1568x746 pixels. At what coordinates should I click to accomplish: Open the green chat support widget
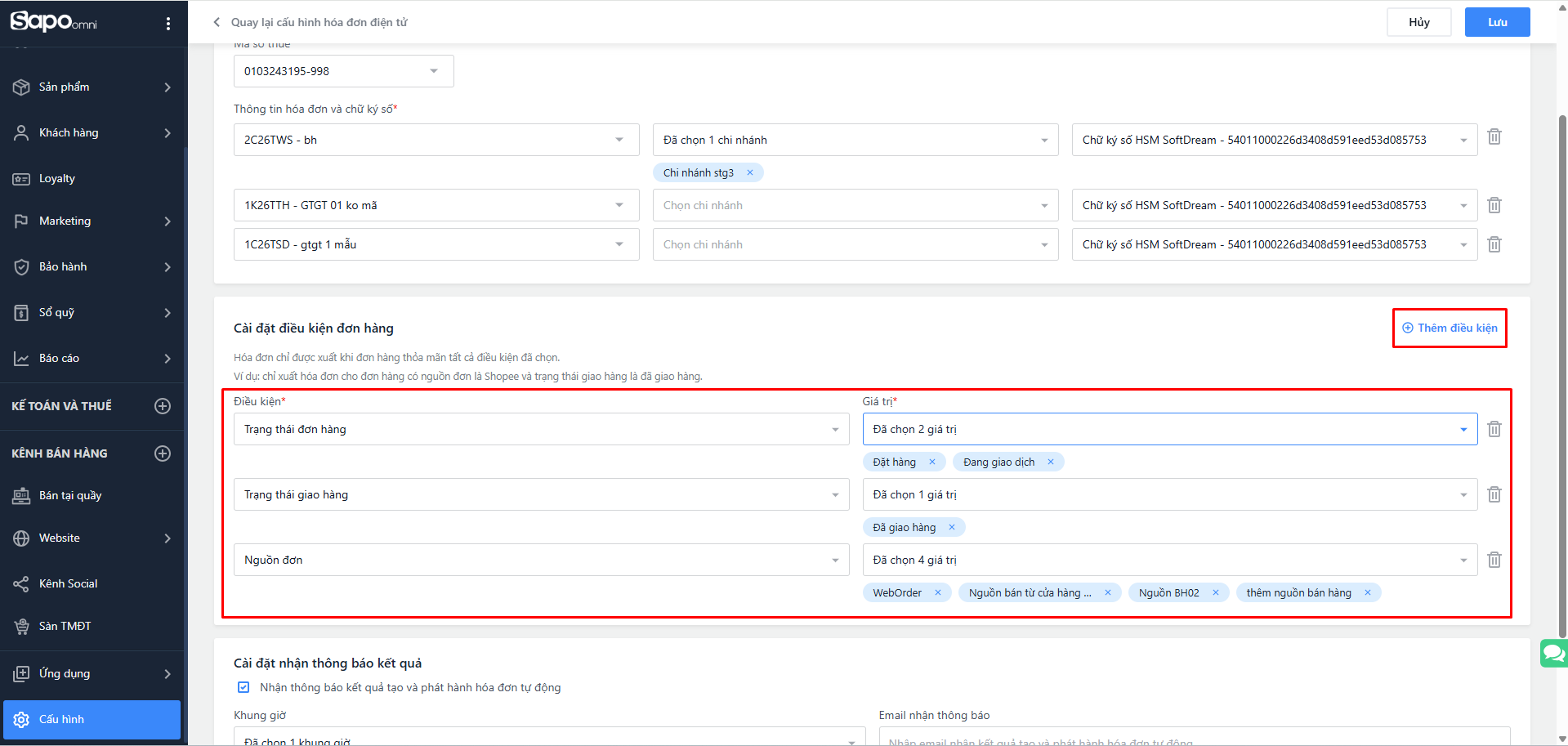pos(1552,653)
